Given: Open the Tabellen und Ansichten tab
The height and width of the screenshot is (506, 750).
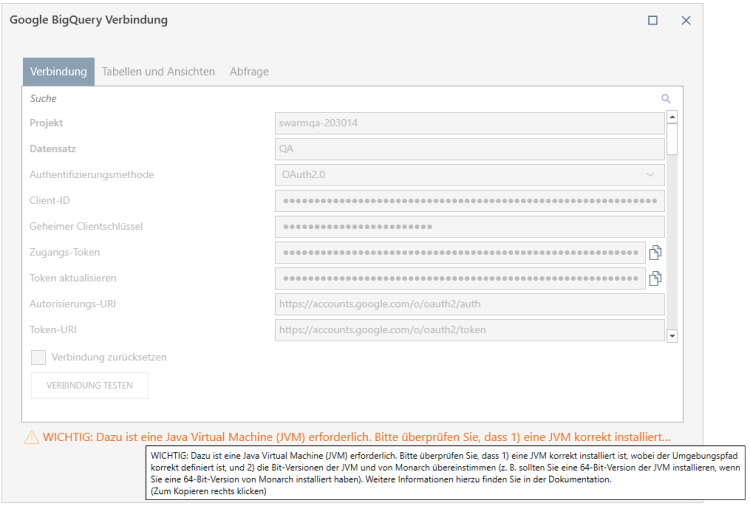Looking at the screenshot, I should pos(158,71).
